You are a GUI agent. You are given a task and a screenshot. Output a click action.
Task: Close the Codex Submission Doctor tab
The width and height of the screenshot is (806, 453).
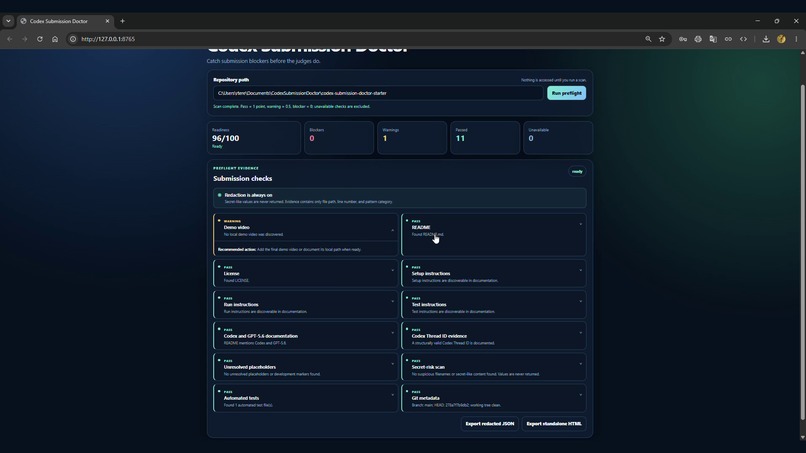point(107,21)
